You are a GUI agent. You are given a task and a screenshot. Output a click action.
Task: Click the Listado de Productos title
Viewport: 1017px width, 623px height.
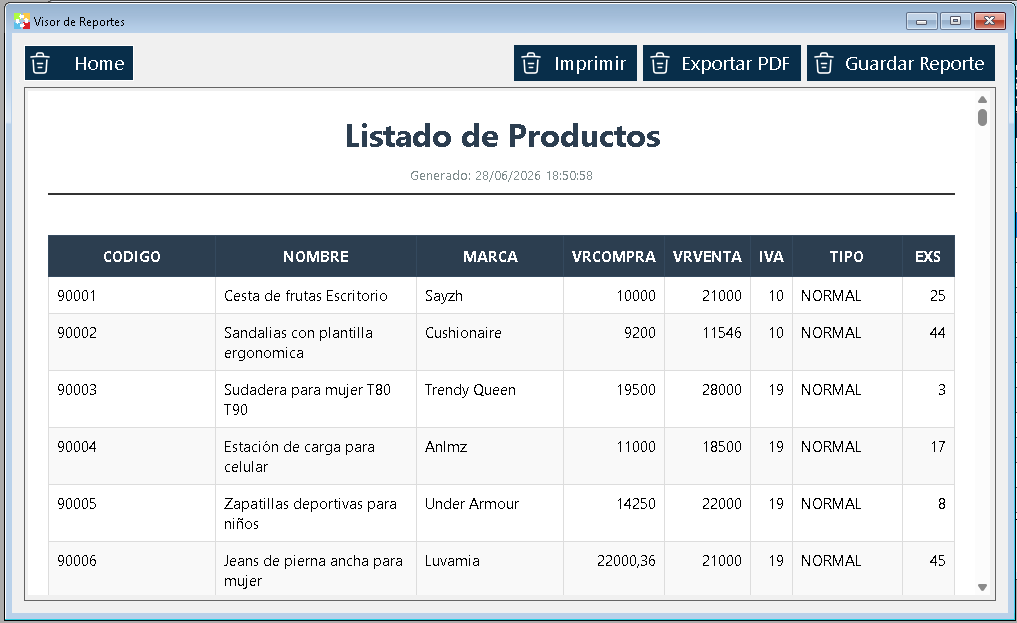click(502, 136)
